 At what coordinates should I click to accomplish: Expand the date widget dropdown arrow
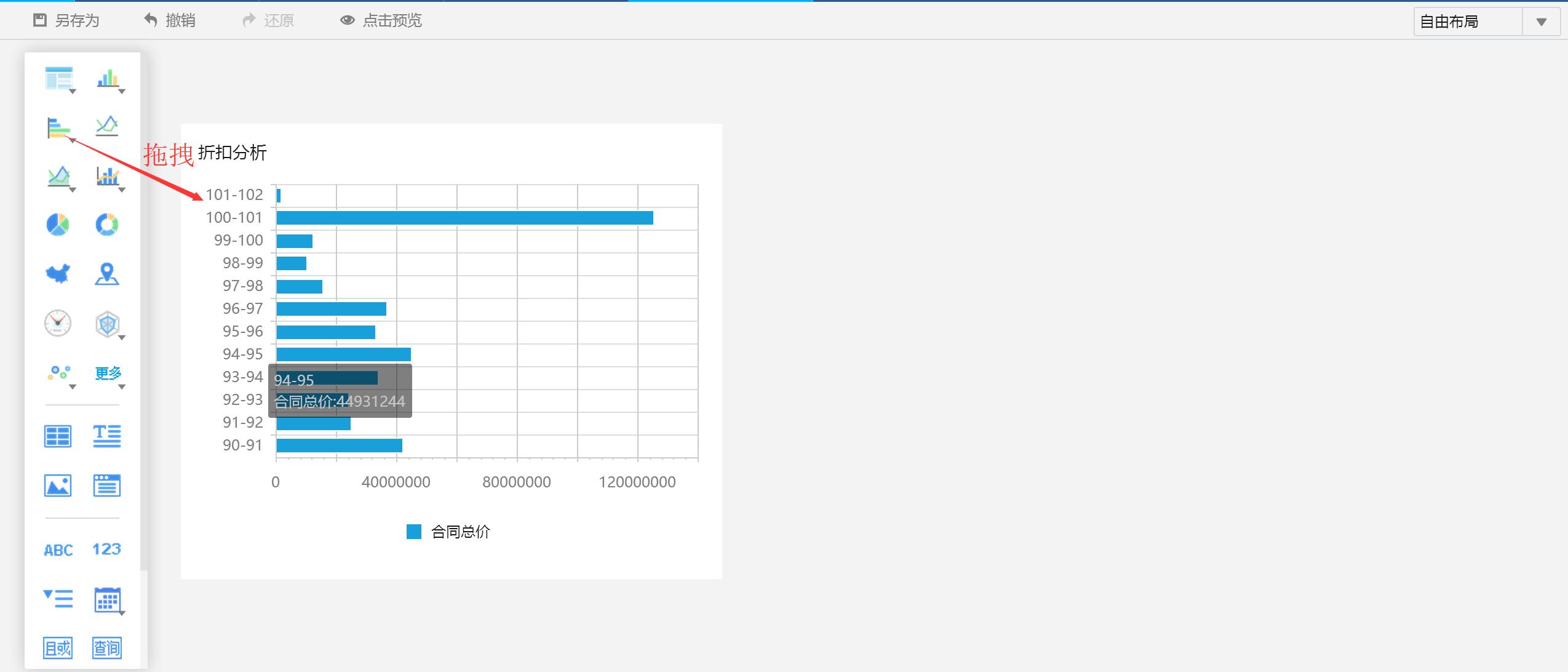tap(122, 613)
